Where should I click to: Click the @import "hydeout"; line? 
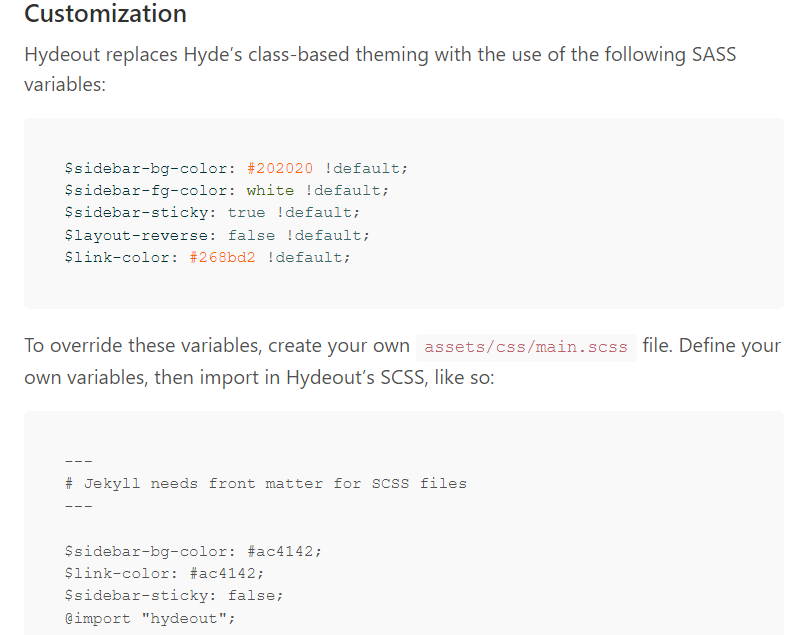(x=150, y=618)
